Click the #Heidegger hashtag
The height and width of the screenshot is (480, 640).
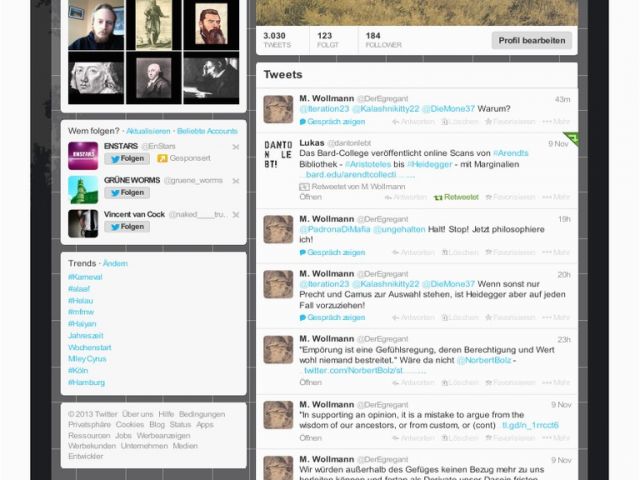point(430,164)
